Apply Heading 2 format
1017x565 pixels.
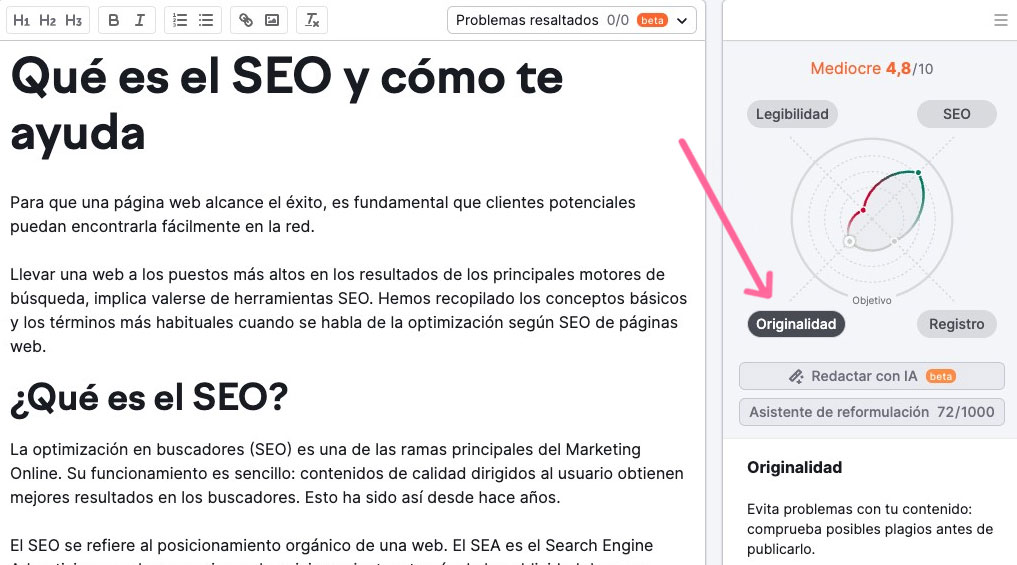(x=47, y=20)
